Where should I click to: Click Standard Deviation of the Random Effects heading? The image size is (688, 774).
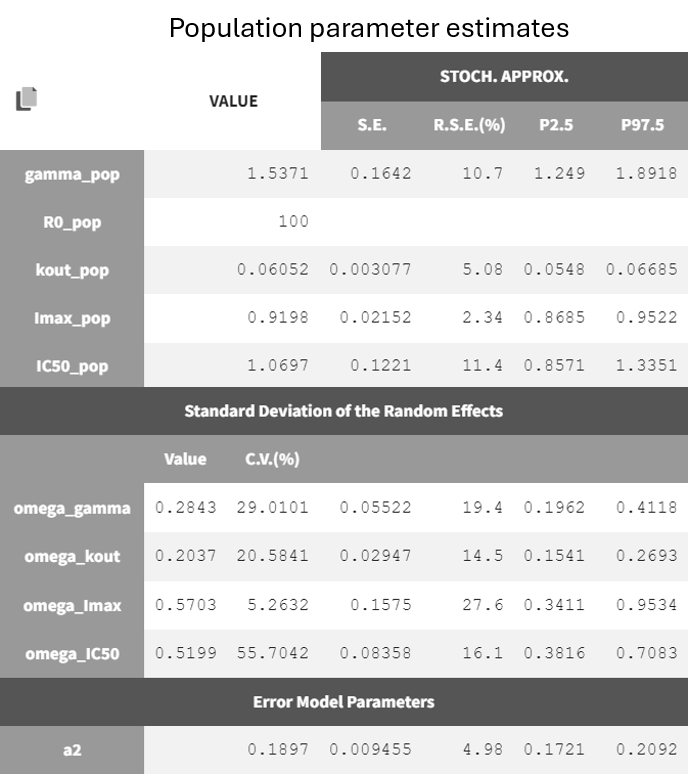[x=344, y=411]
